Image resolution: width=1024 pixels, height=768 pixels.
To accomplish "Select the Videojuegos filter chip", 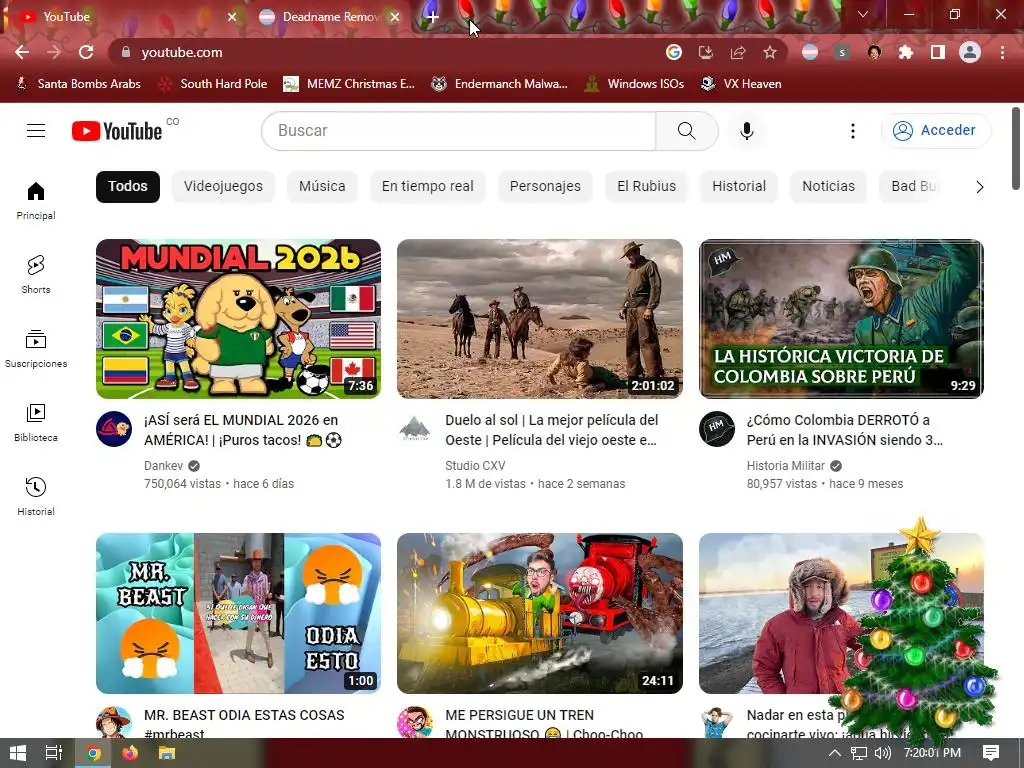I will click(x=223, y=187).
